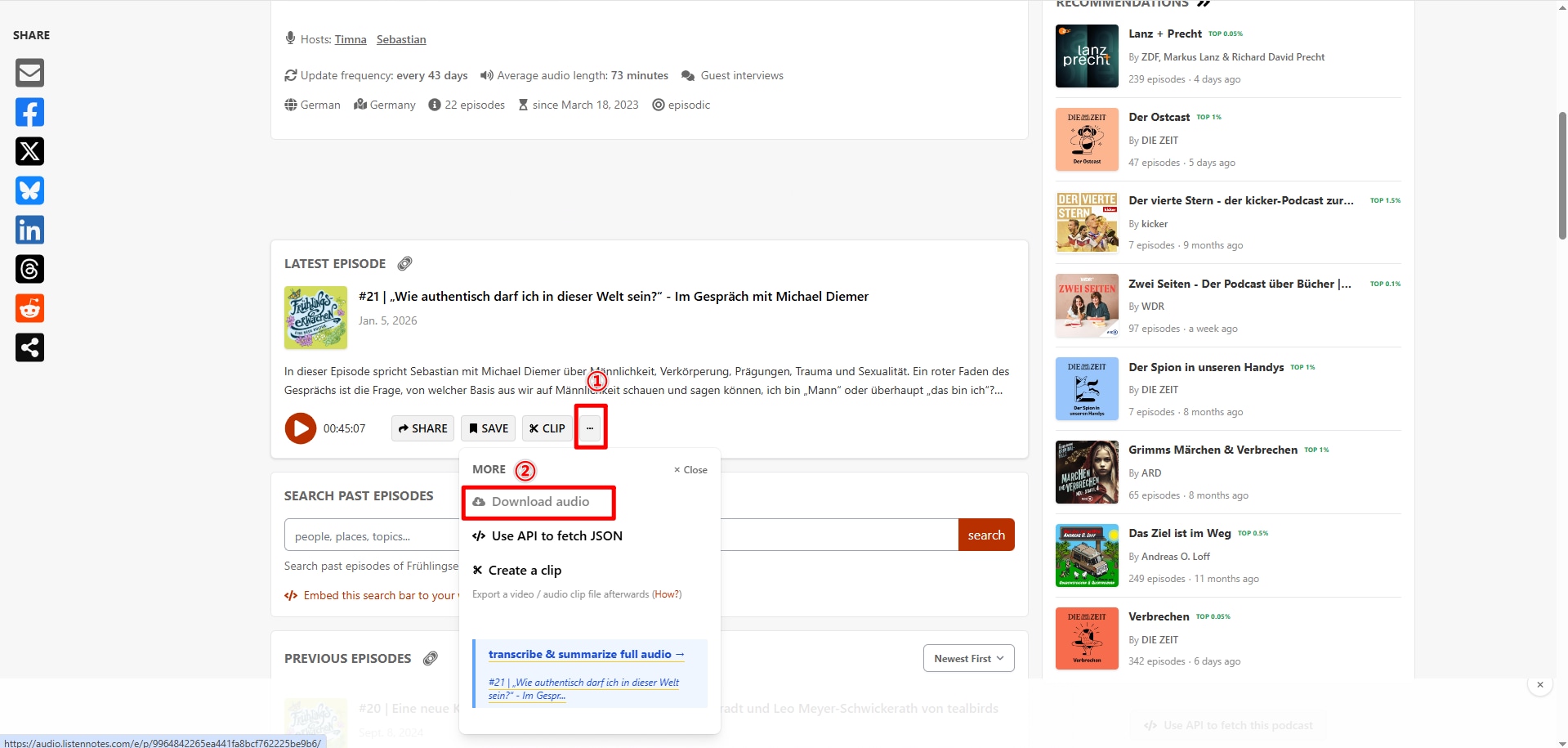Image resolution: width=1568 pixels, height=748 pixels.
Task: Open the Newest First sorting dropdown
Action: tap(967, 657)
